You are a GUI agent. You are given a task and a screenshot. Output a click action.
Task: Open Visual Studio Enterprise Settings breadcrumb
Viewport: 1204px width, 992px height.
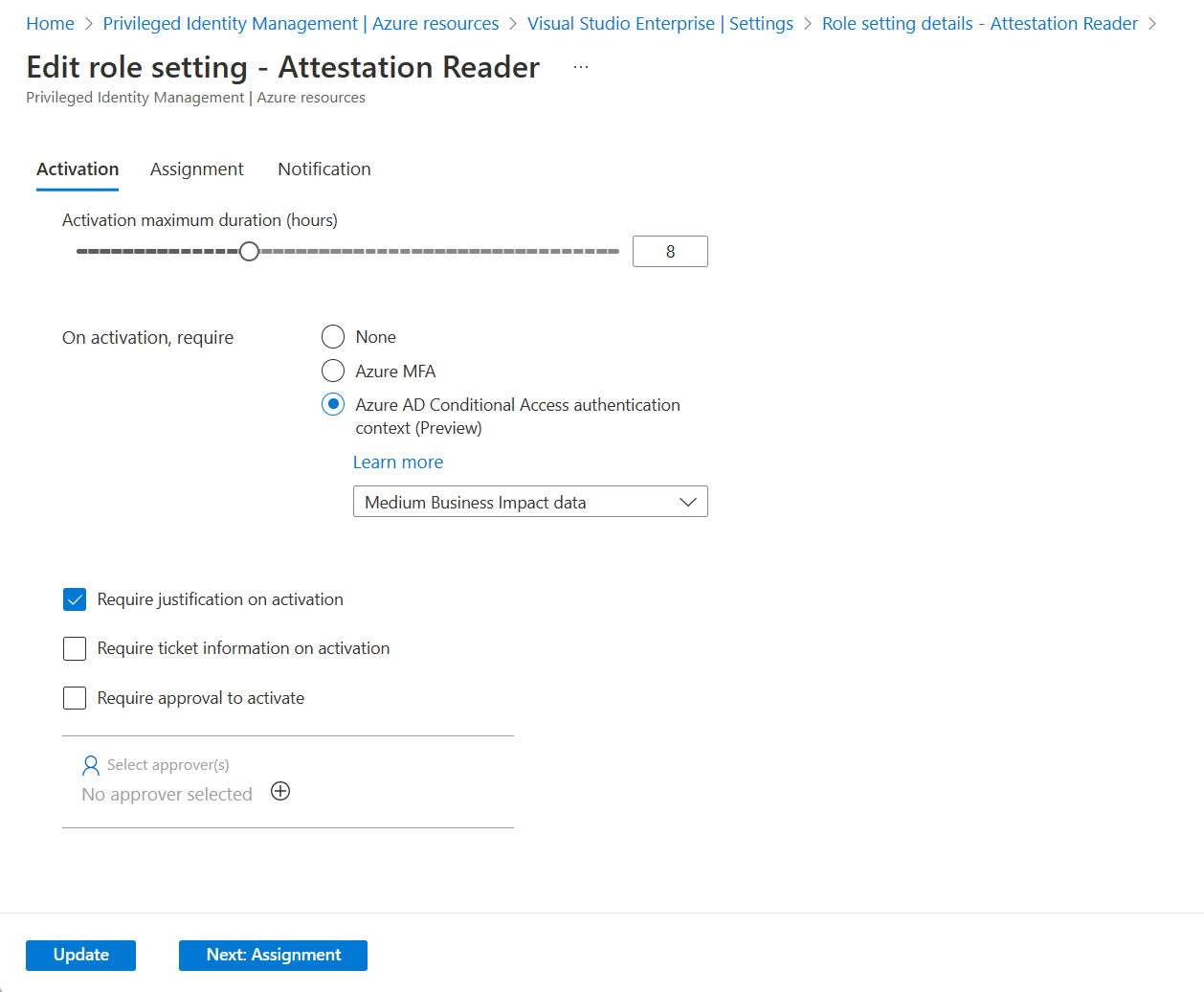tap(660, 24)
